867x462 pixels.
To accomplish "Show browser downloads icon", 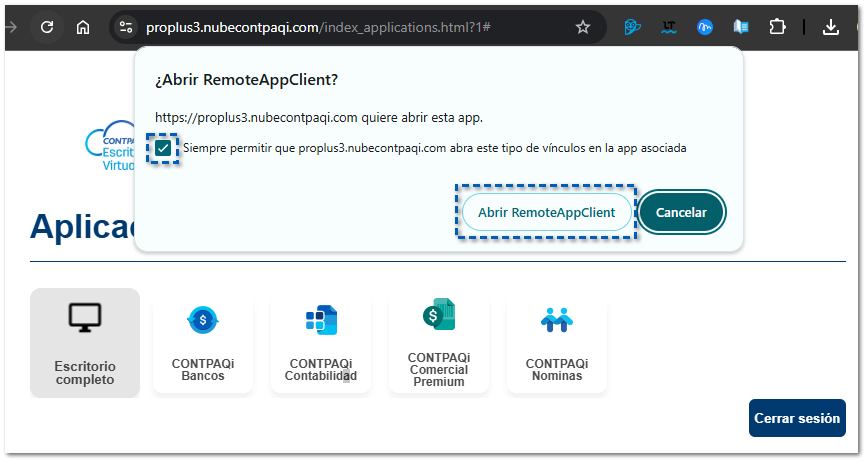I will [831, 27].
